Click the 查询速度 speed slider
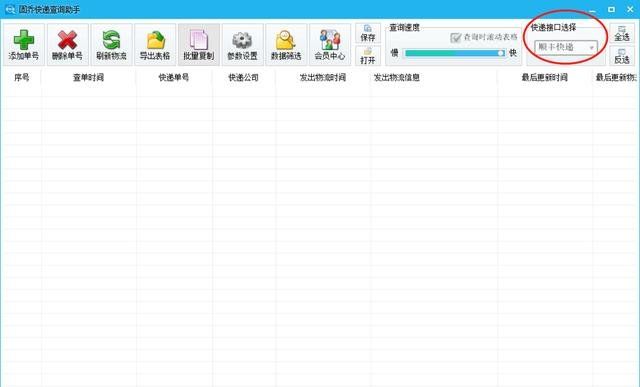 point(454,53)
